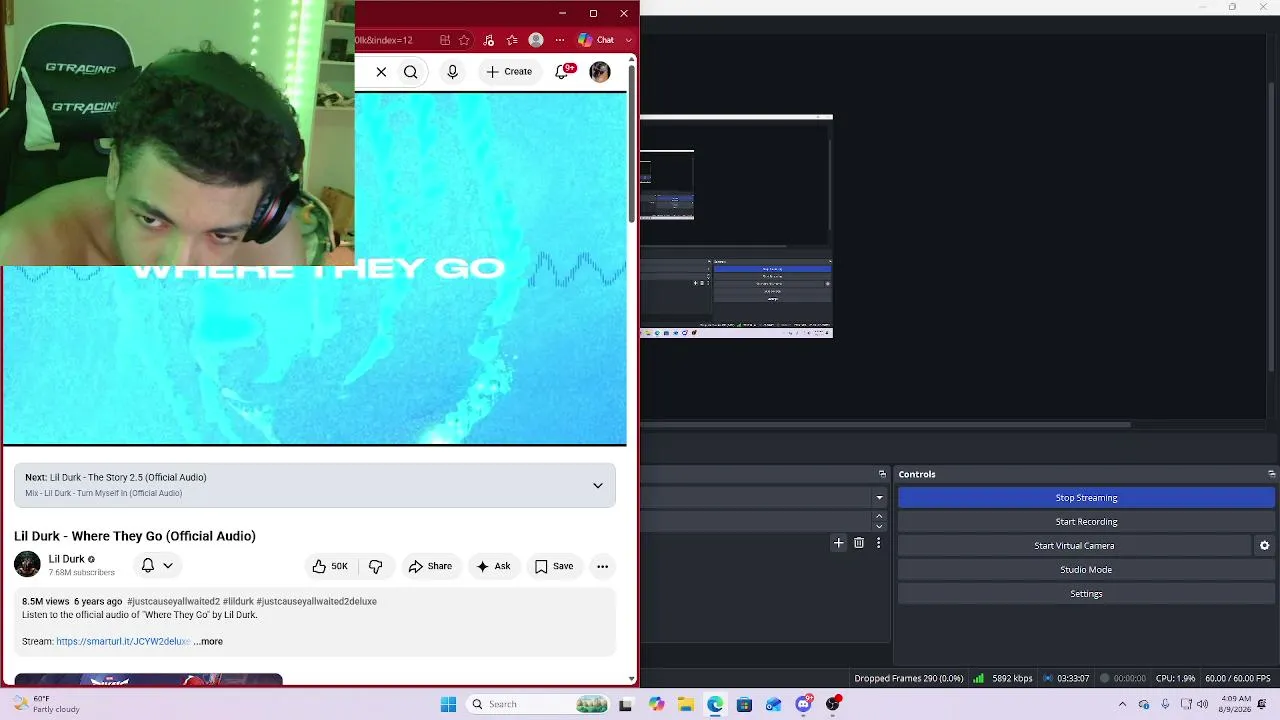Open Copilot Chat in Edge
This screenshot has width=1280, height=720.
tap(597, 40)
